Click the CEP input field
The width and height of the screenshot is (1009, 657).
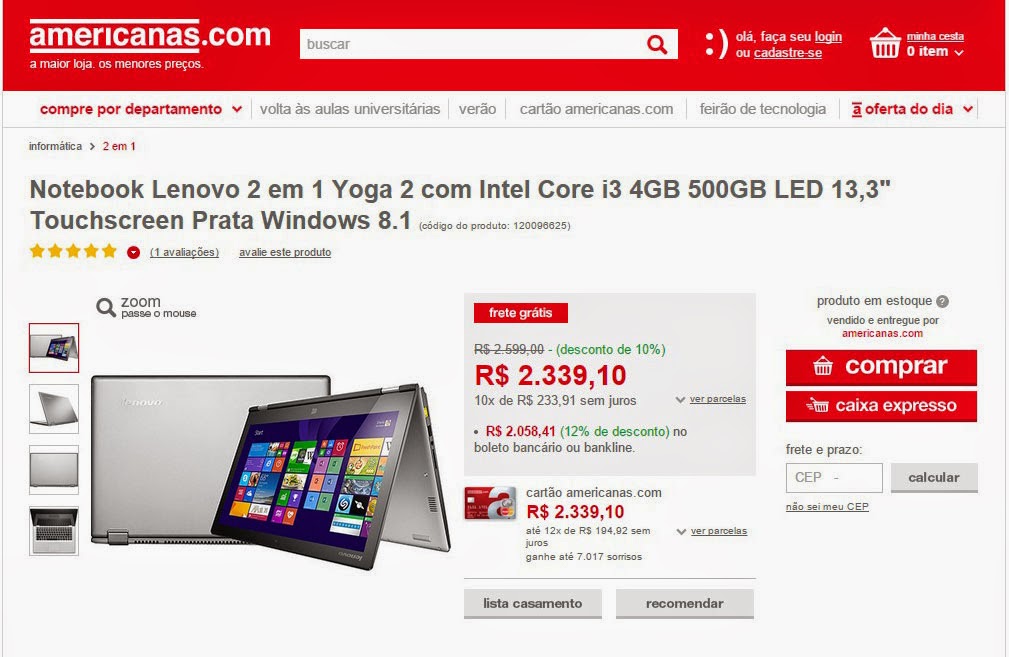(834, 477)
